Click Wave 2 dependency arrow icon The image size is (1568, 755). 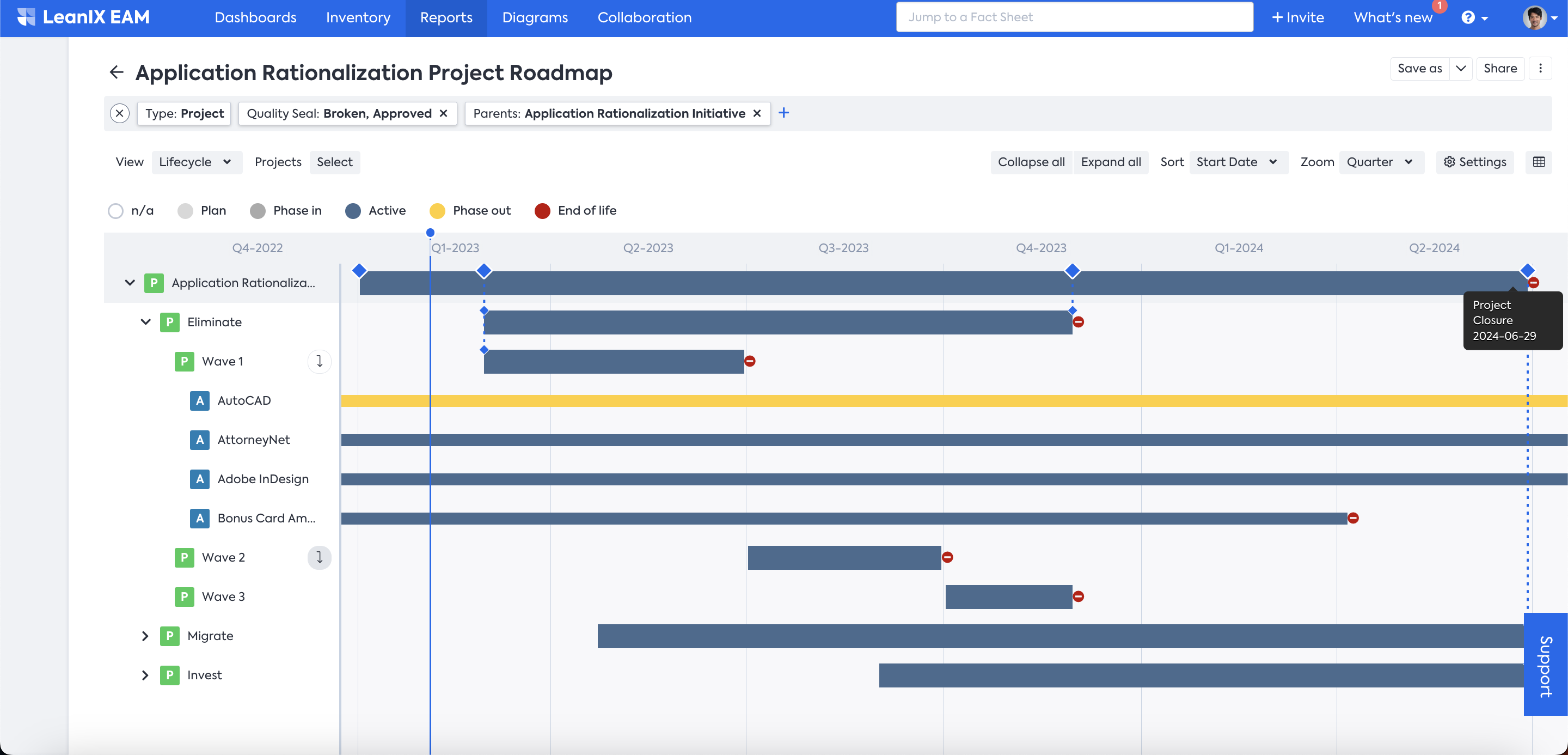point(319,557)
